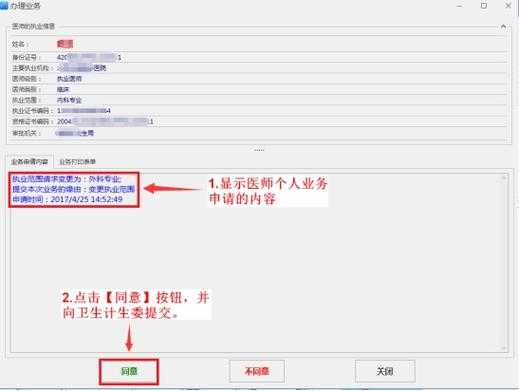Click the dotted splitter handle between panels

click(259, 150)
